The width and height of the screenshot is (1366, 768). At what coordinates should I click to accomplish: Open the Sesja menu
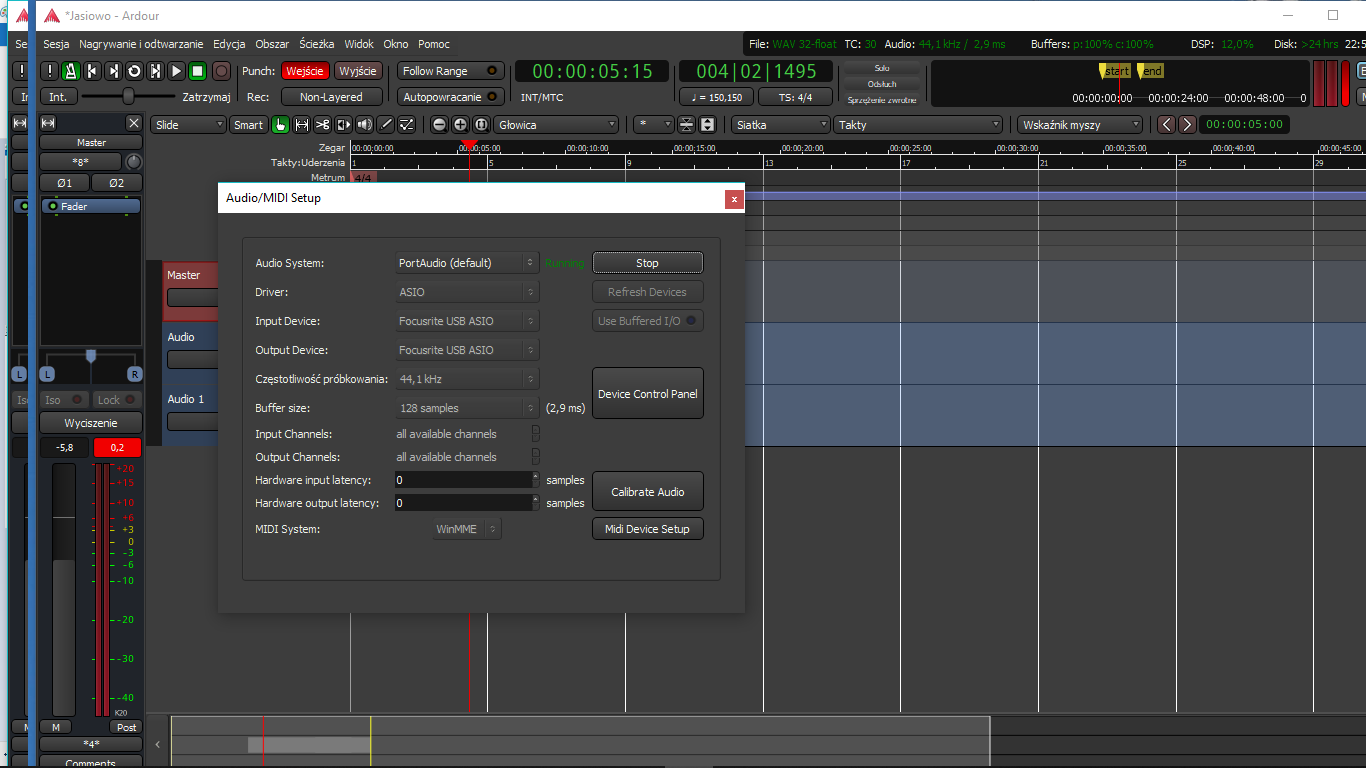56,44
